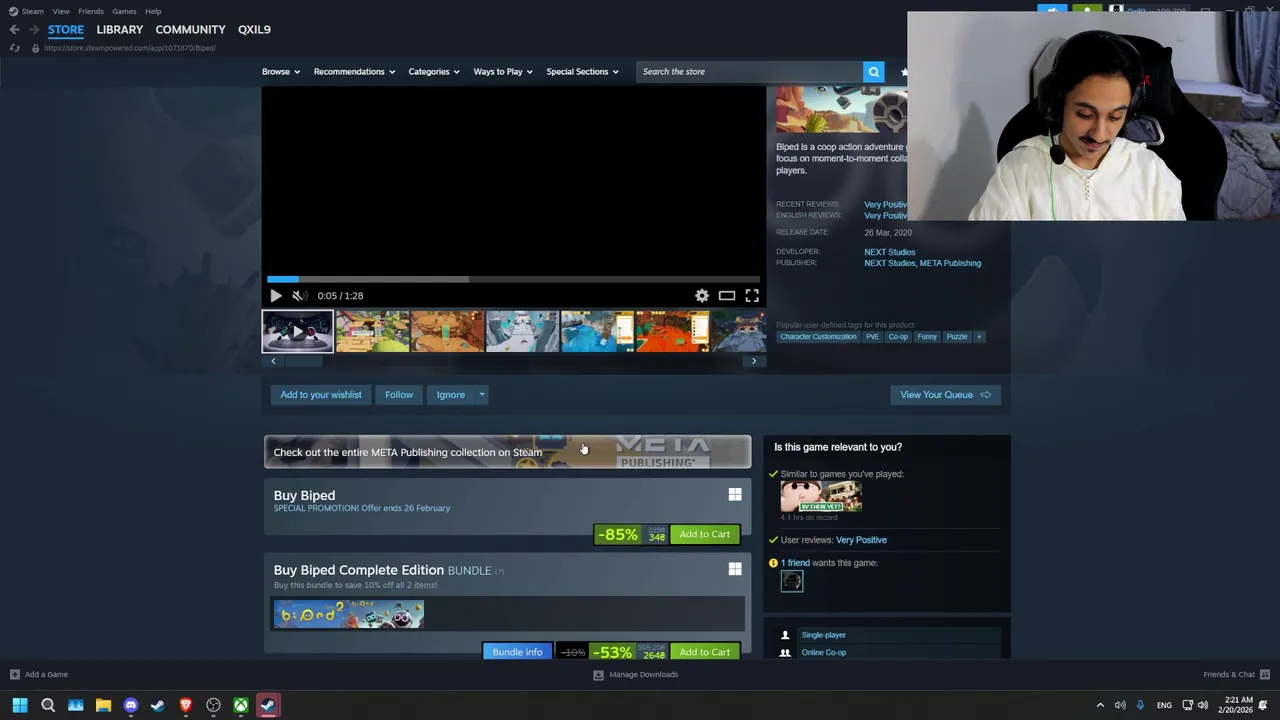Select the second screenshot thumbnail
1280x720 pixels.
tap(447, 332)
